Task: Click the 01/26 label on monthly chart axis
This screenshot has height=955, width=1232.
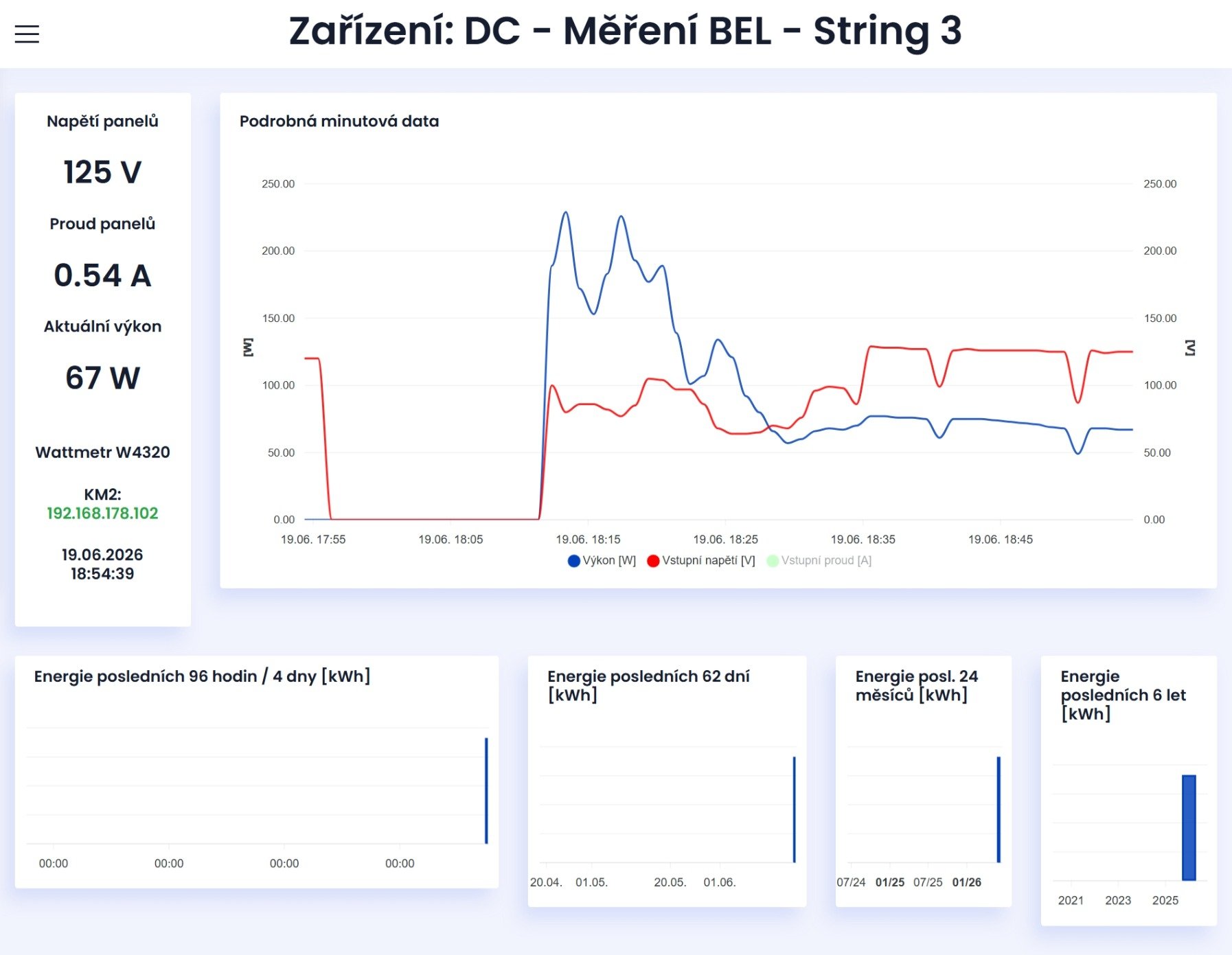Action: (967, 882)
